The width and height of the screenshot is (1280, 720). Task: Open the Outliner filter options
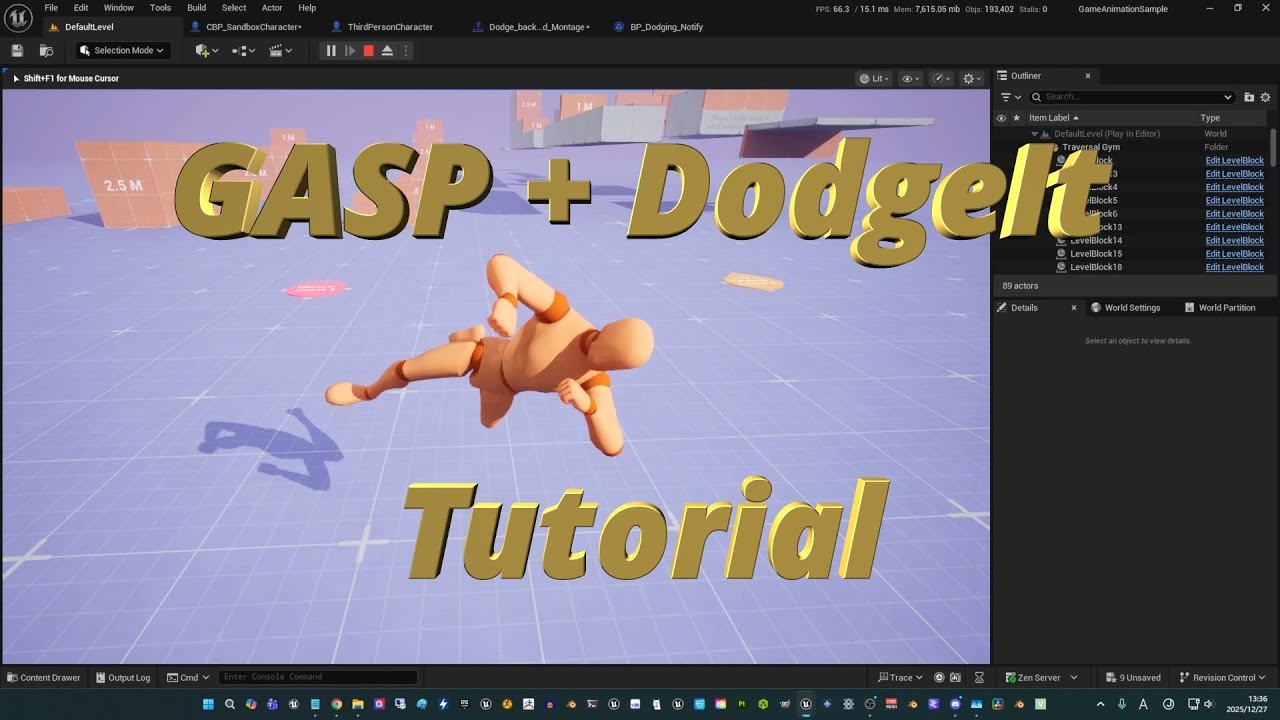coord(1011,97)
